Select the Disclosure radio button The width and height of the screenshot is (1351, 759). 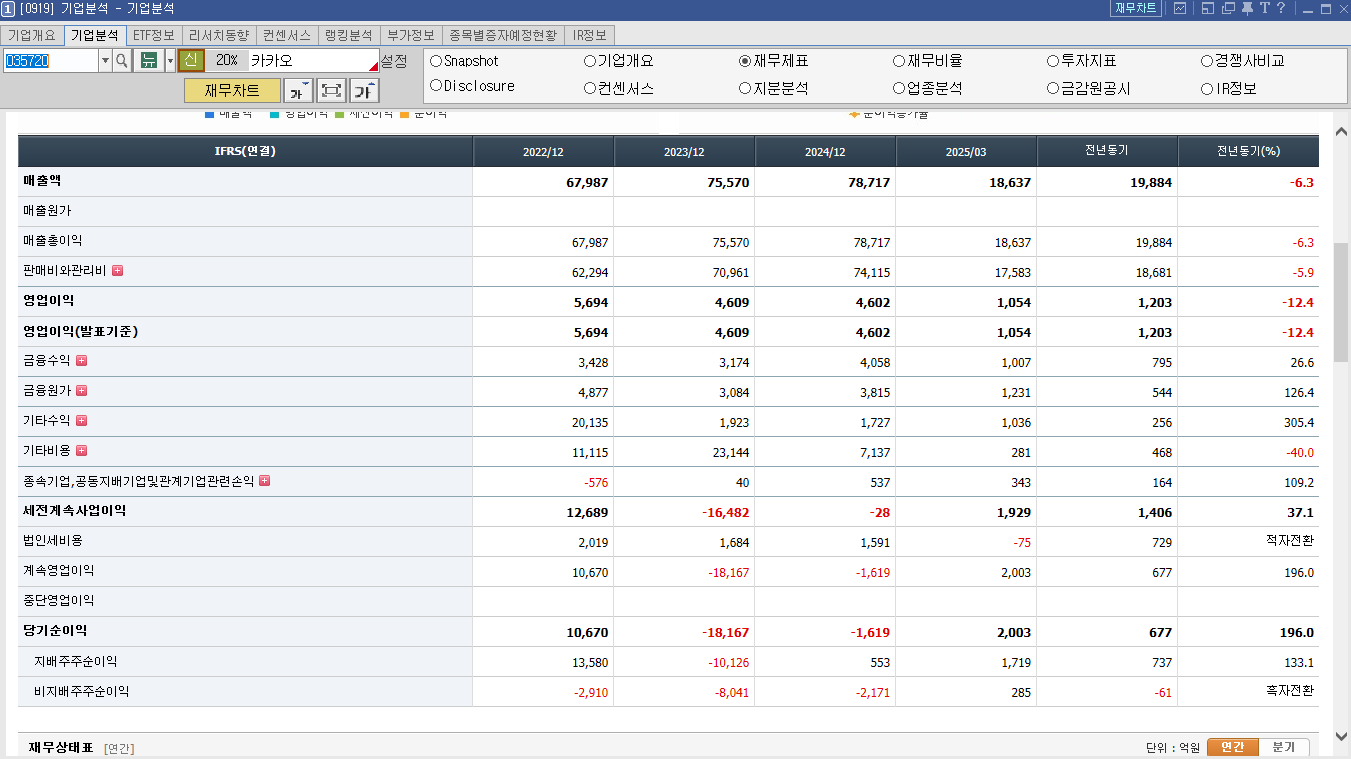coord(436,86)
